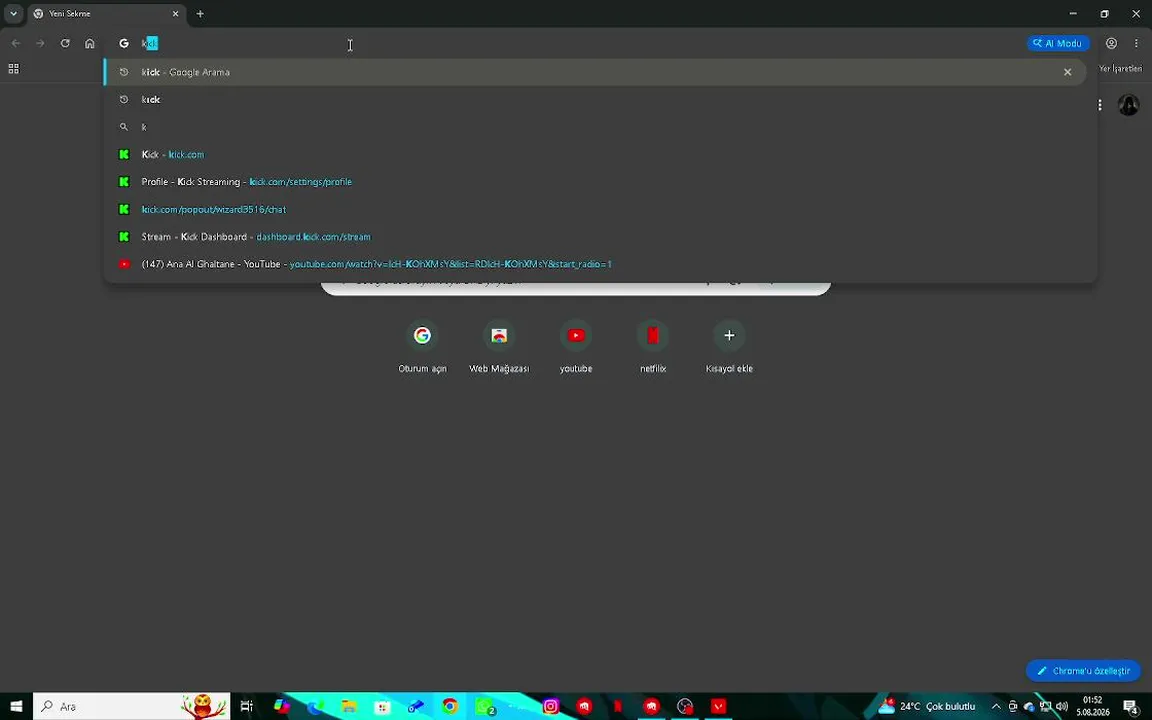Open Windows Start button

coord(15,706)
